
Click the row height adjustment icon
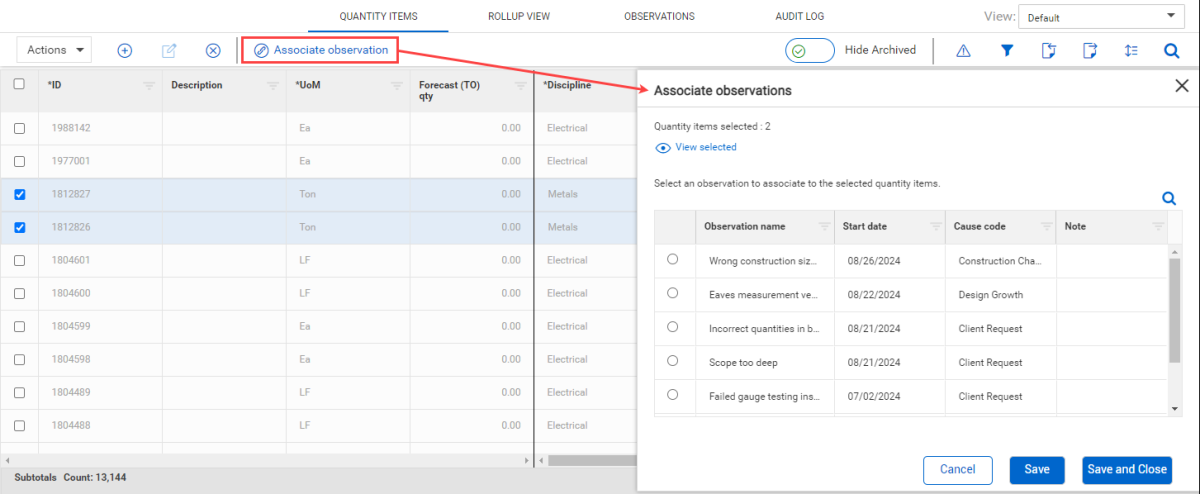1131,51
